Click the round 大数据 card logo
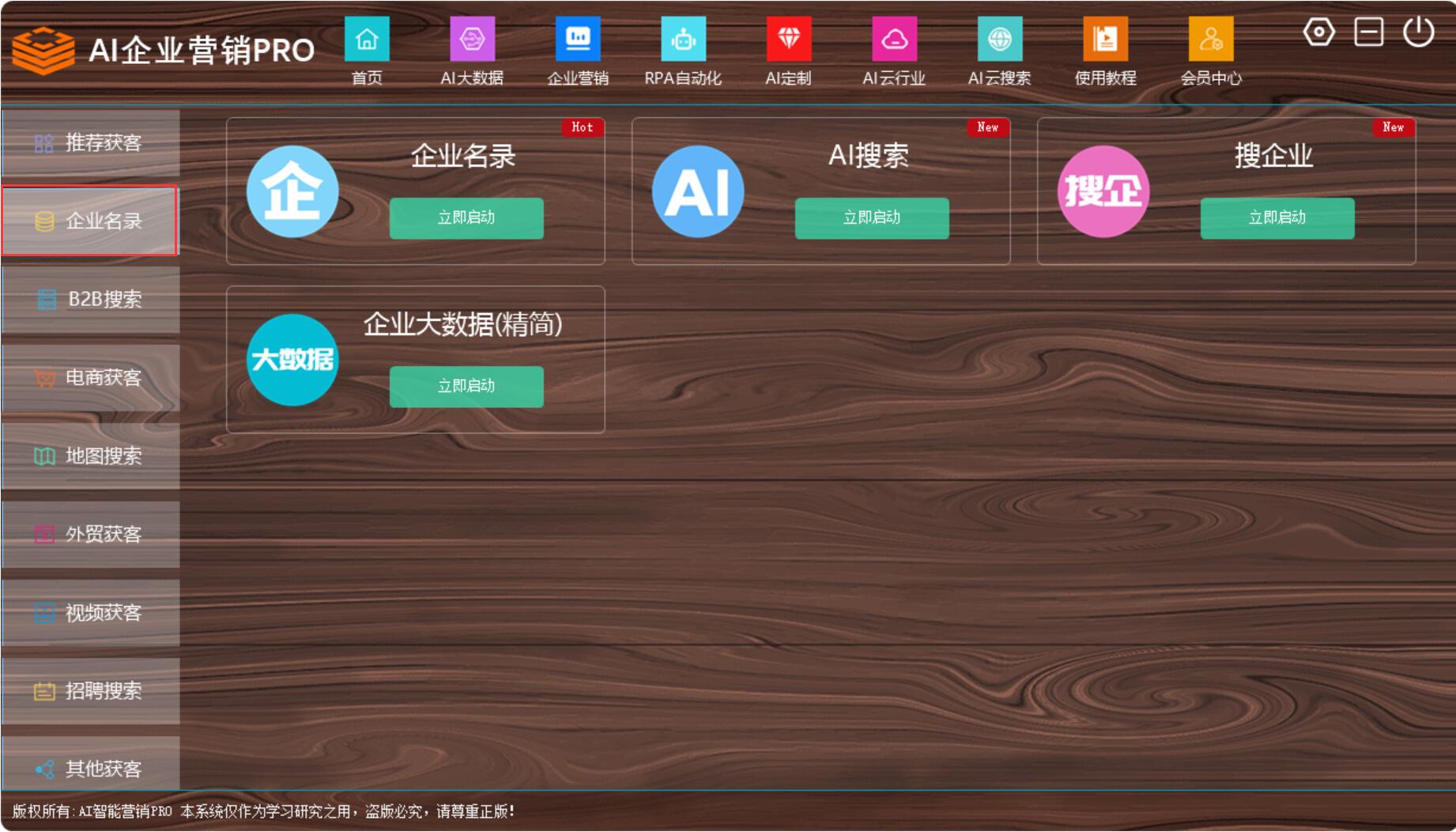This screenshot has width=1456, height=832. 292,360
